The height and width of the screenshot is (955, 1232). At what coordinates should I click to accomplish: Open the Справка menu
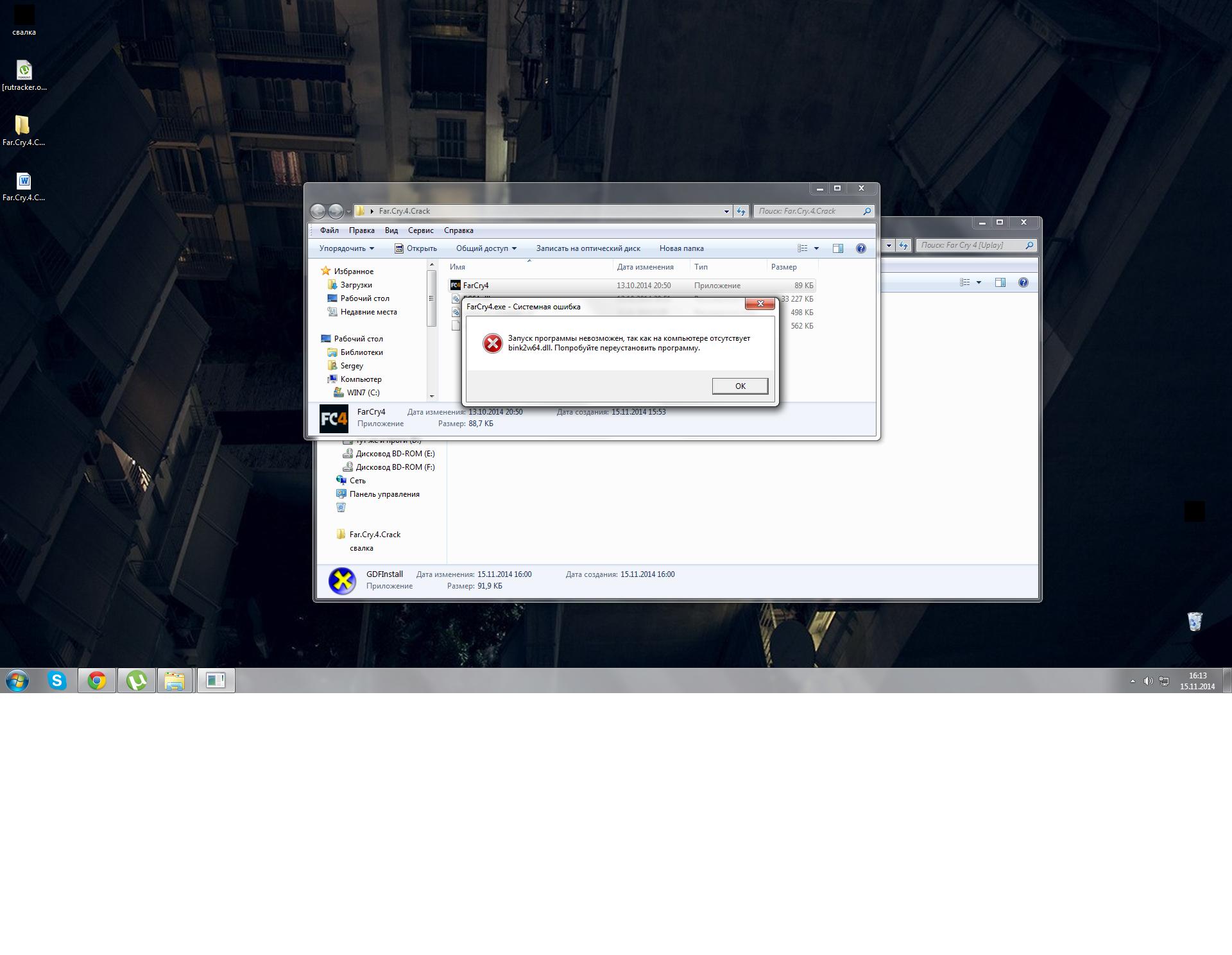coord(459,230)
